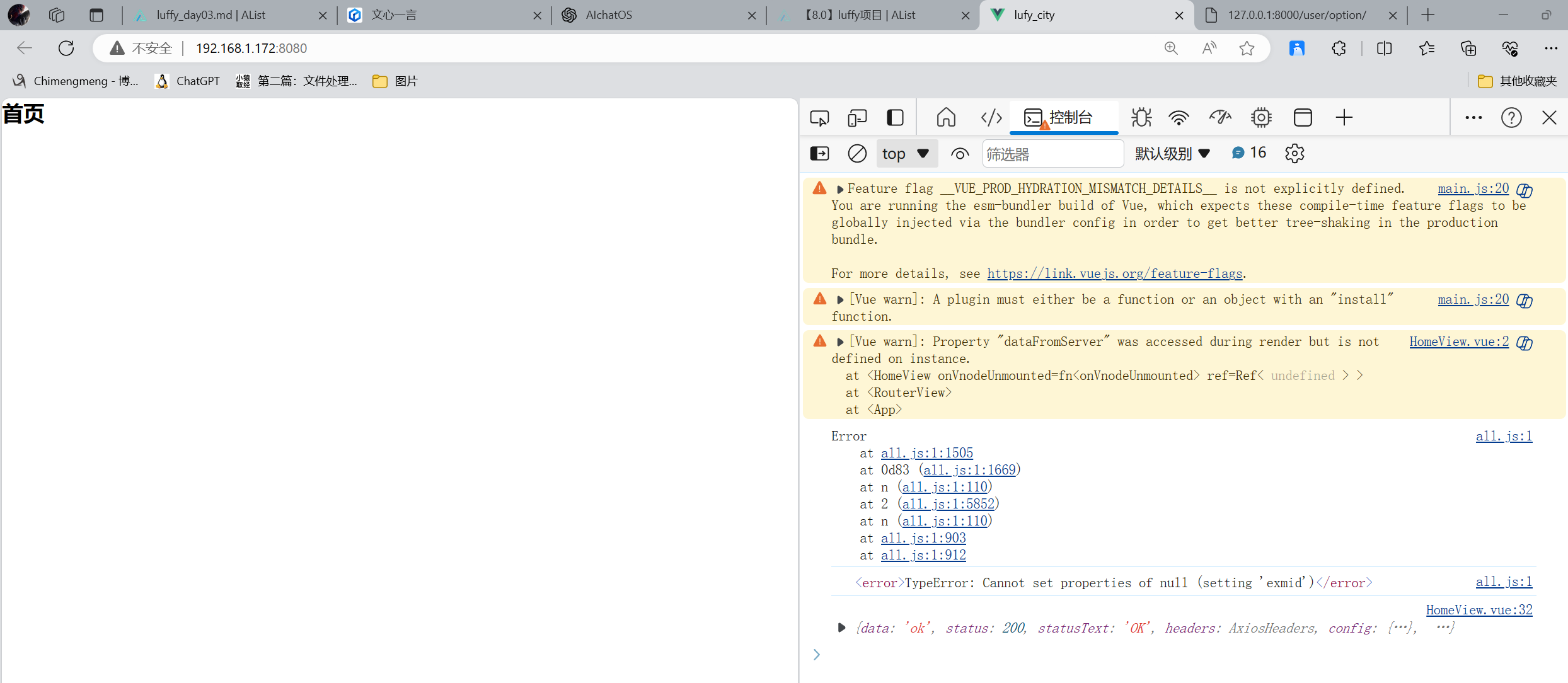Open the browser tab actions menu
Viewport: 1568px width, 683px height.
(96, 15)
